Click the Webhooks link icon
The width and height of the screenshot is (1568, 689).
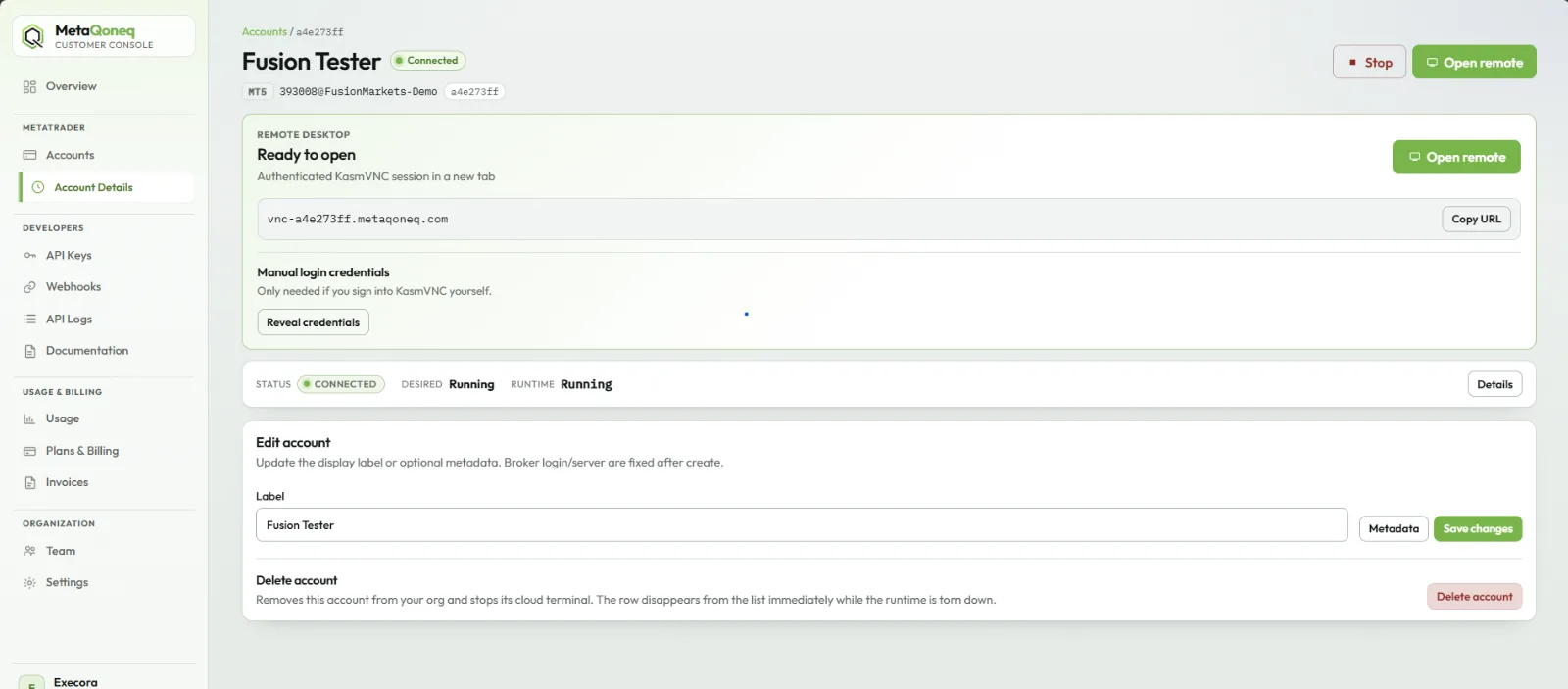(x=29, y=287)
